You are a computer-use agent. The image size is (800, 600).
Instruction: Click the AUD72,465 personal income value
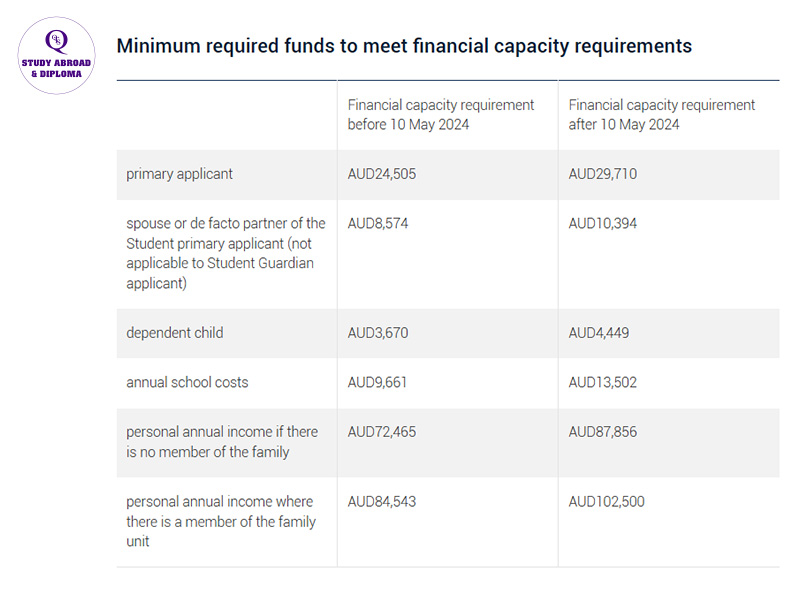382,432
